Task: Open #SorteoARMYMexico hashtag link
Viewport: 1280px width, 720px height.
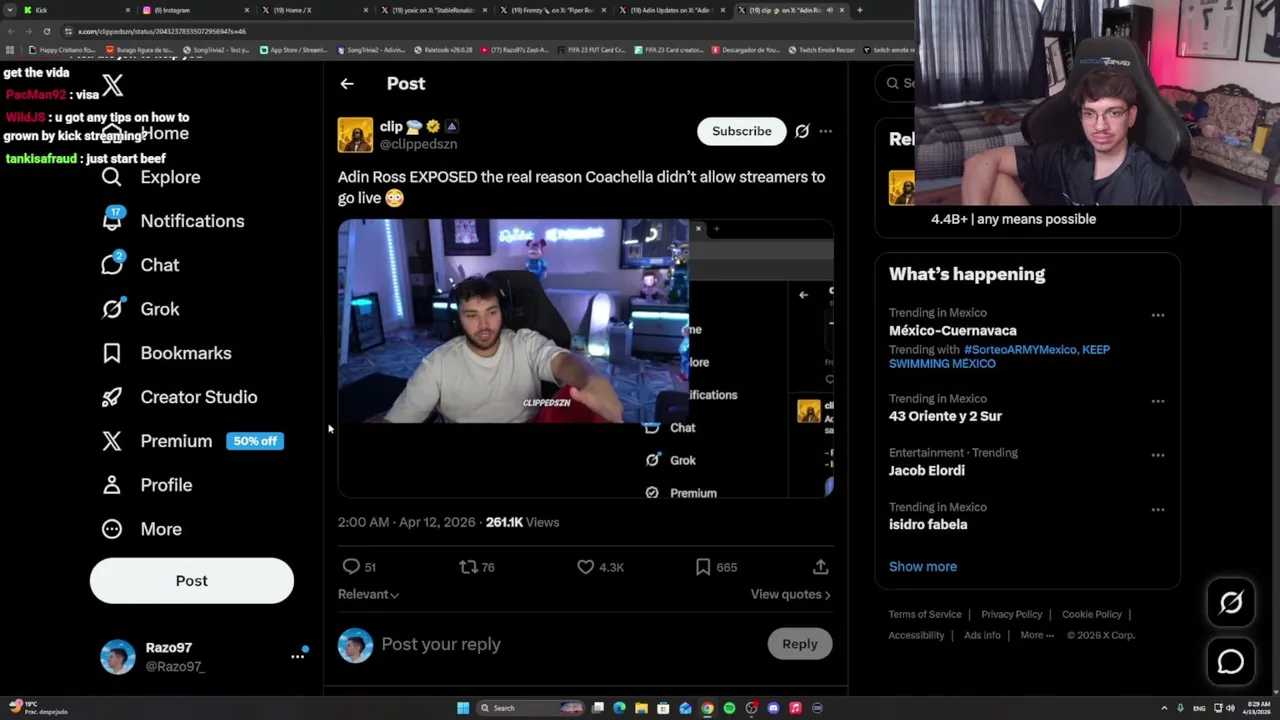Action: click(1020, 350)
